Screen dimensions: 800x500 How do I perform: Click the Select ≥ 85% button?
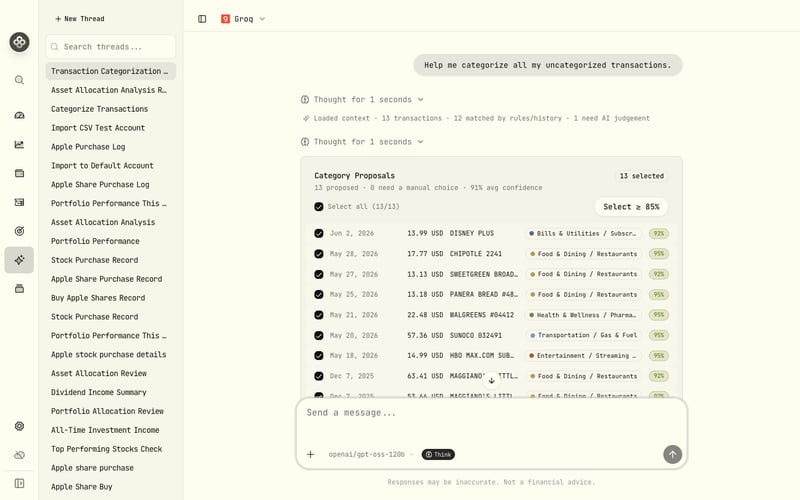click(631, 207)
